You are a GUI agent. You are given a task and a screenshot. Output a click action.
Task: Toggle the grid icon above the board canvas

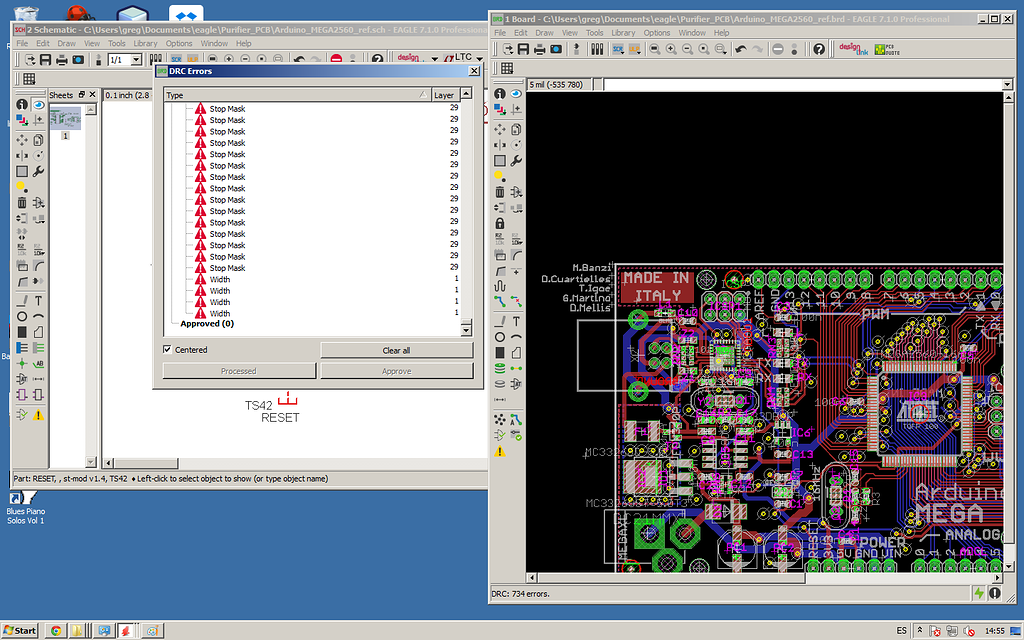coord(507,68)
